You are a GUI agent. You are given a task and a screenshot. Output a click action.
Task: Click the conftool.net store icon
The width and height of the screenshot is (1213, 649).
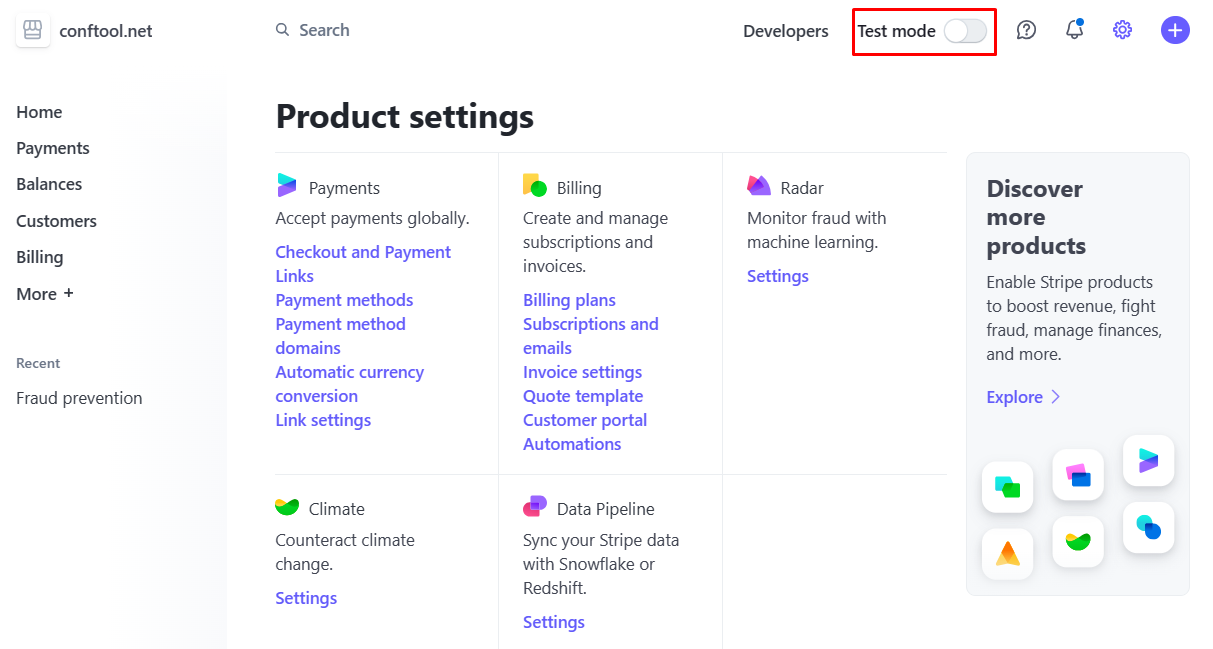33,31
